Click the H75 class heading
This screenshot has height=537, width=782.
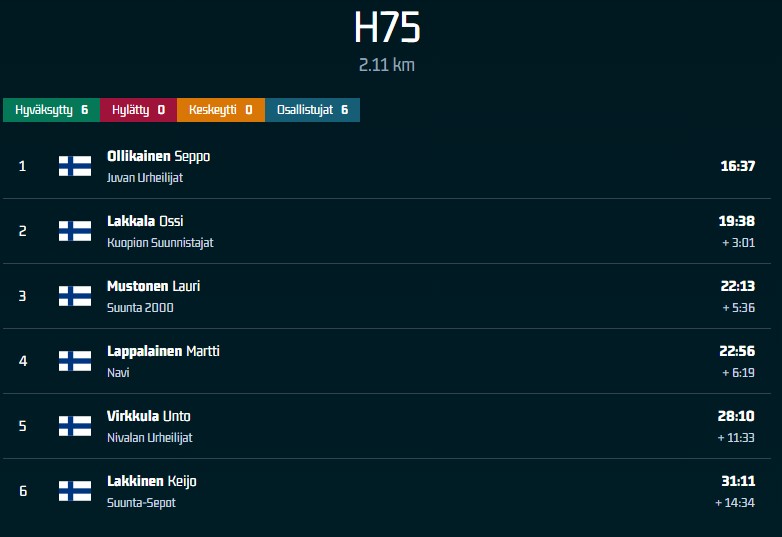[x=387, y=29]
